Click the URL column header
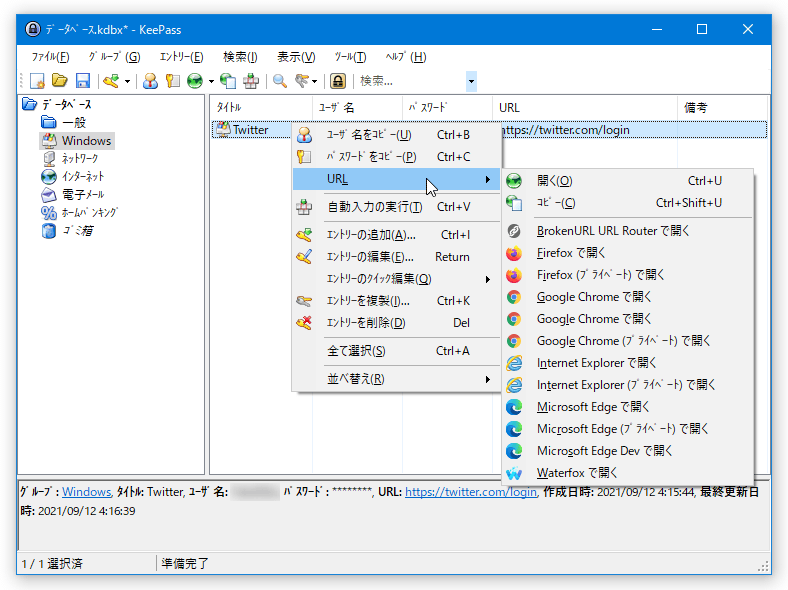This screenshot has height=590, width=788. (585, 108)
